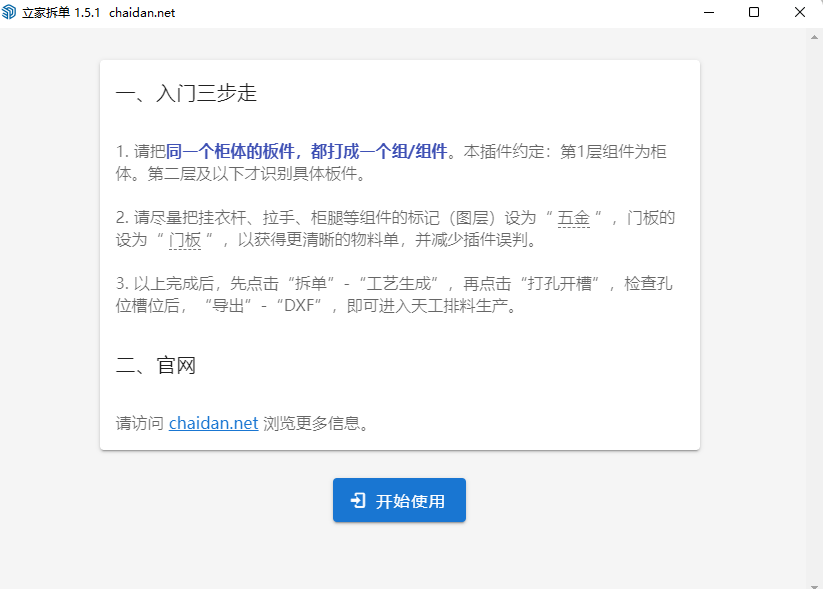Click the heading 二、官网
The width and height of the screenshot is (823, 589).
tap(155, 365)
